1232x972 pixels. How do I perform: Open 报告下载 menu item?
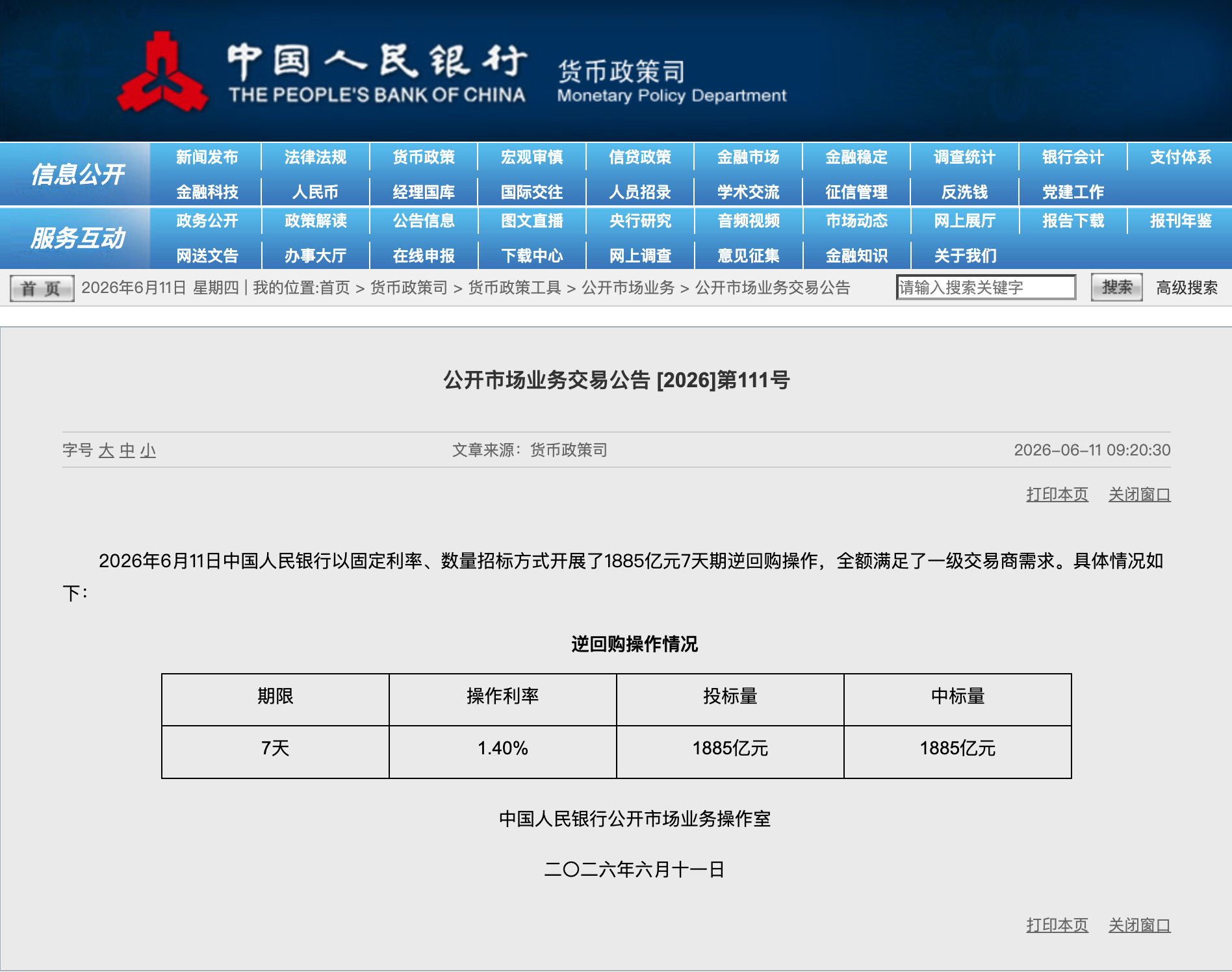coord(1073,221)
